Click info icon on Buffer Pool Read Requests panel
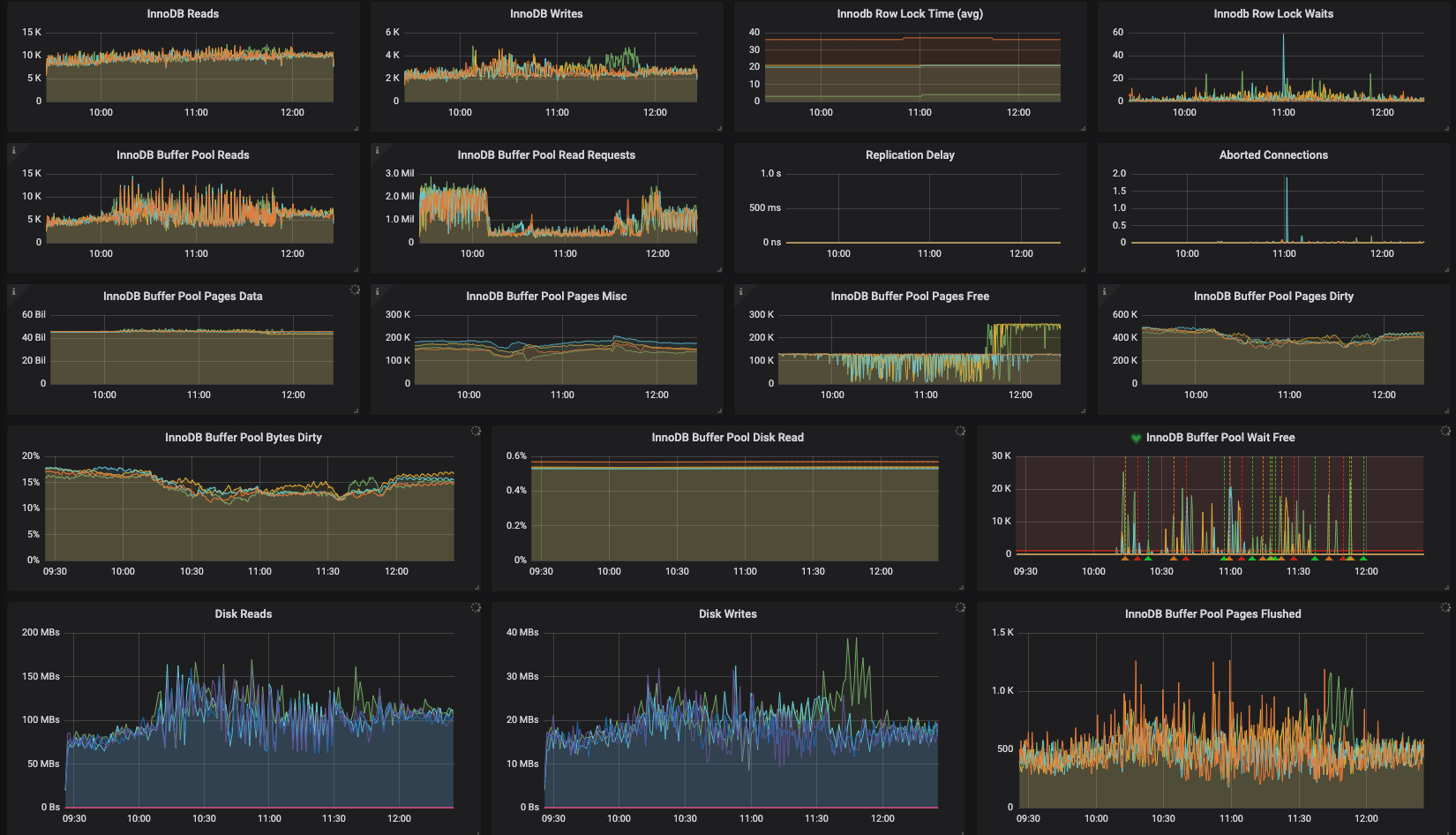The width and height of the screenshot is (1456, 835). pos(377,151)
